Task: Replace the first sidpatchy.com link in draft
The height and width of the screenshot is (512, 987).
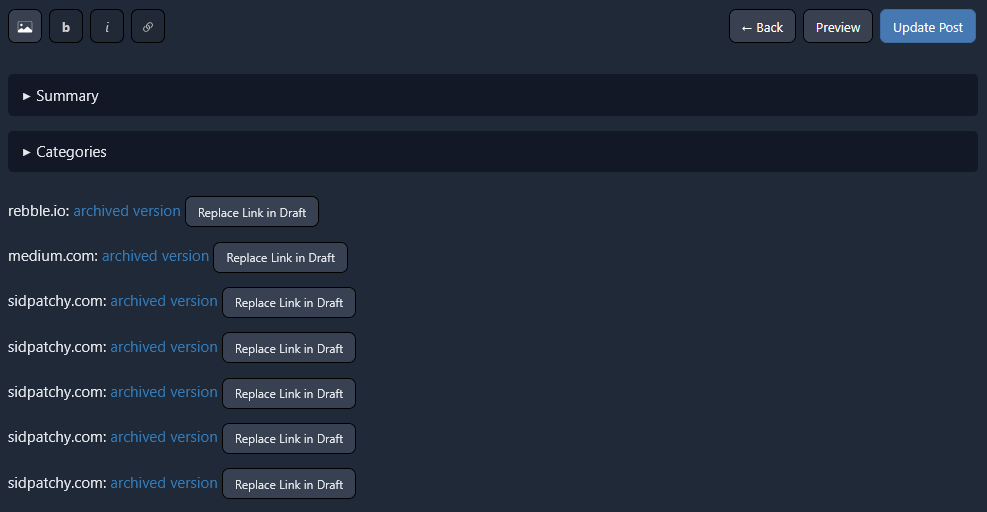Action: pyautogui.click(x=289, y=303)
